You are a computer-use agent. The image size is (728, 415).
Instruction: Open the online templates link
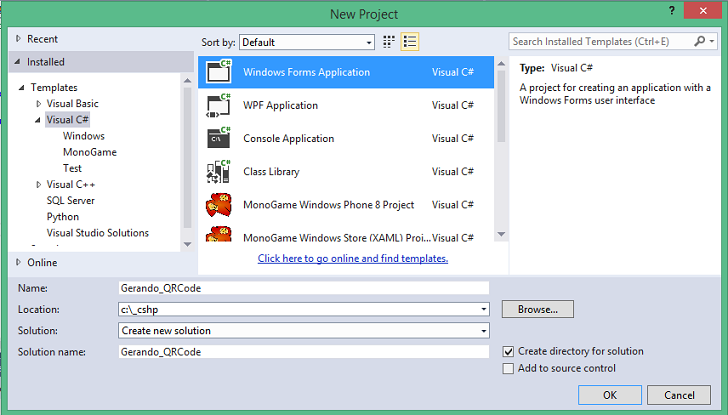(x=353, y=259)
